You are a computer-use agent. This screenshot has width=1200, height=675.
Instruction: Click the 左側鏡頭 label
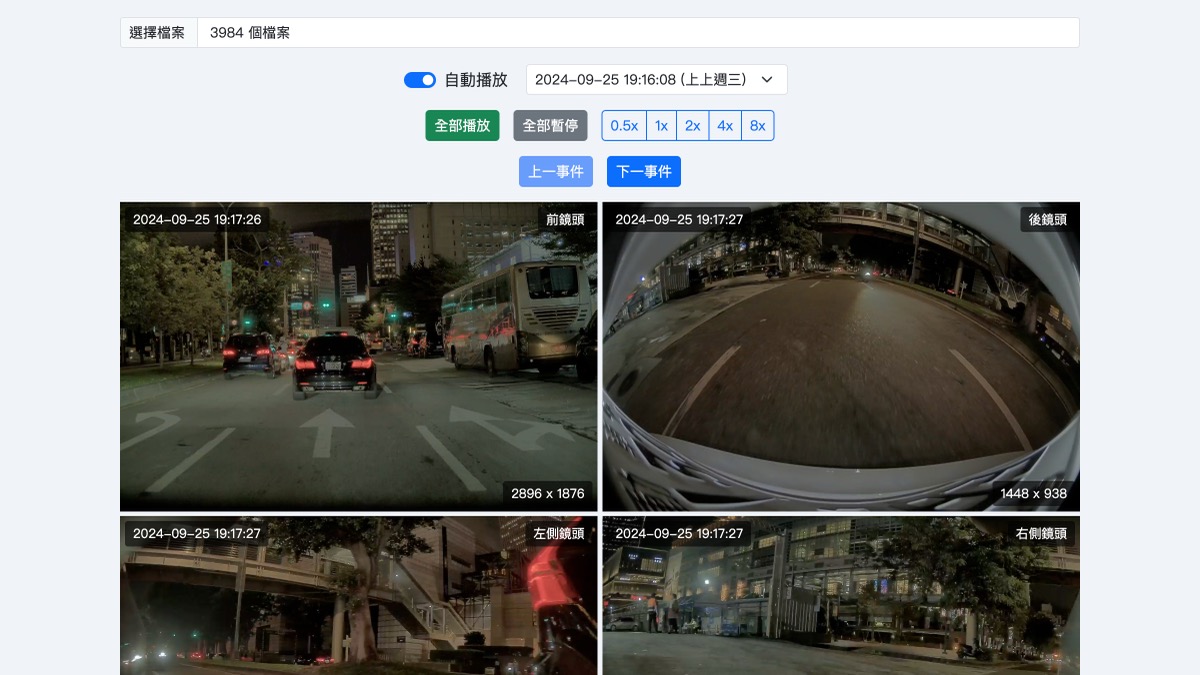coord(557,534)
